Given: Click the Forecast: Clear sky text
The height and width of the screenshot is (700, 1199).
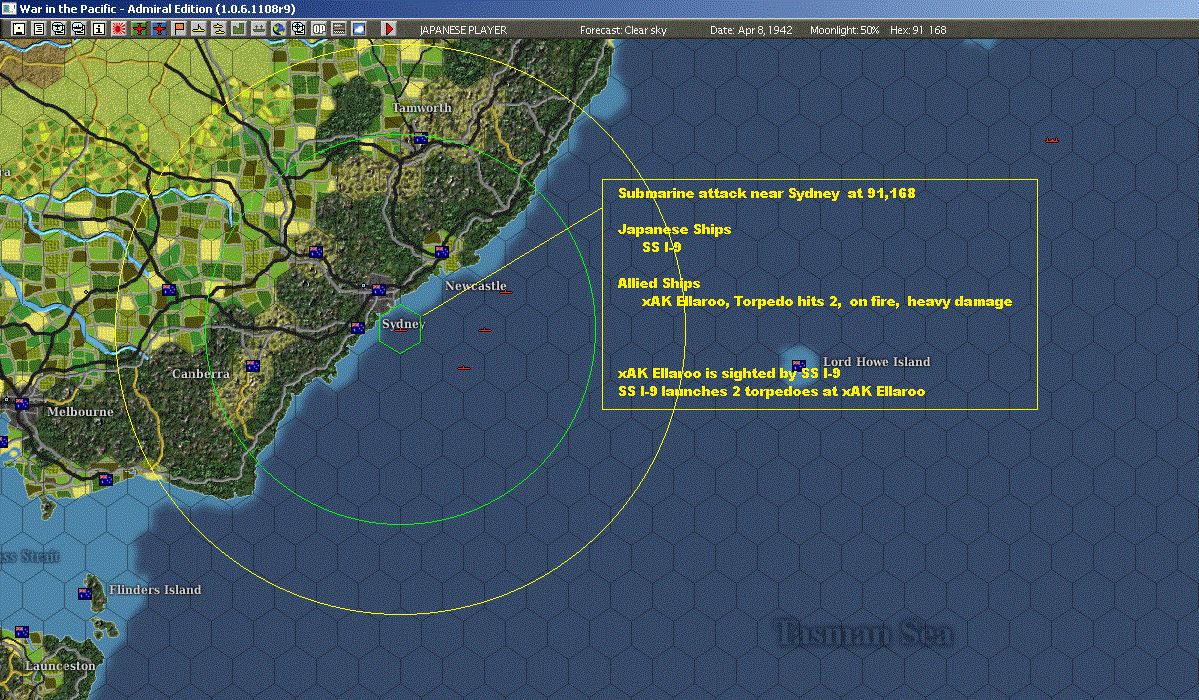Looking at the screenshot, I should pos(623,30).
